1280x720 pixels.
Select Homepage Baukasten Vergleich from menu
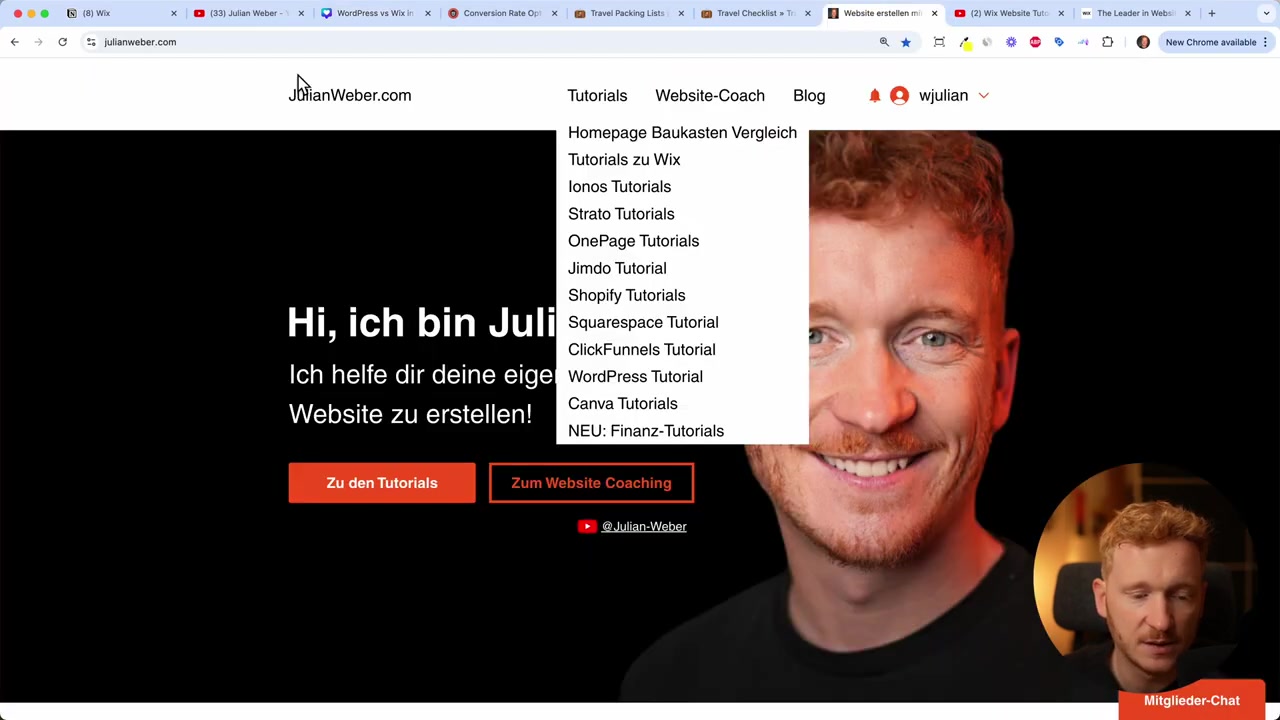[x=682, y=132]
